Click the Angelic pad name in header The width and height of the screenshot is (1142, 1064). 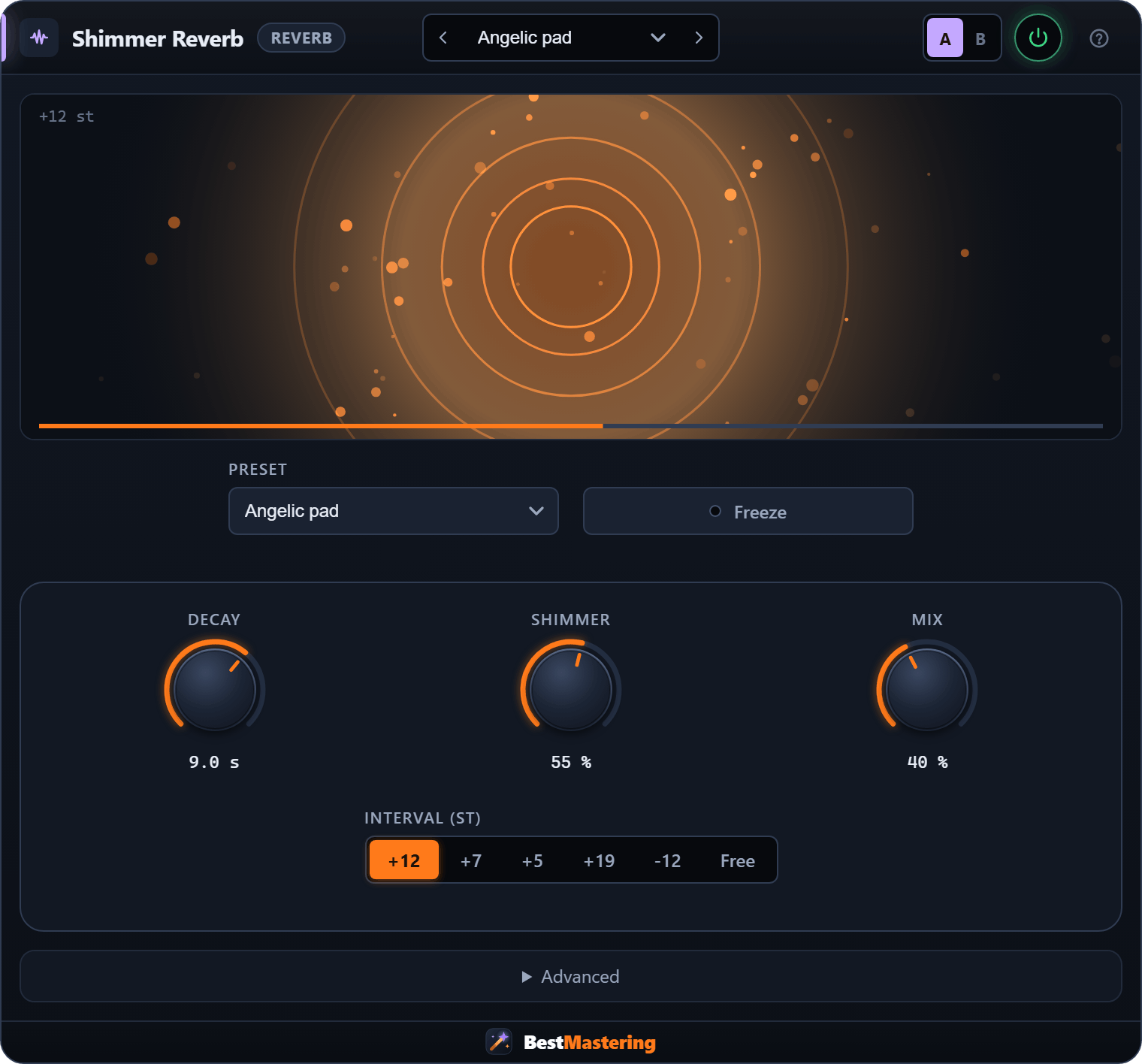click(x=524, y=38)
